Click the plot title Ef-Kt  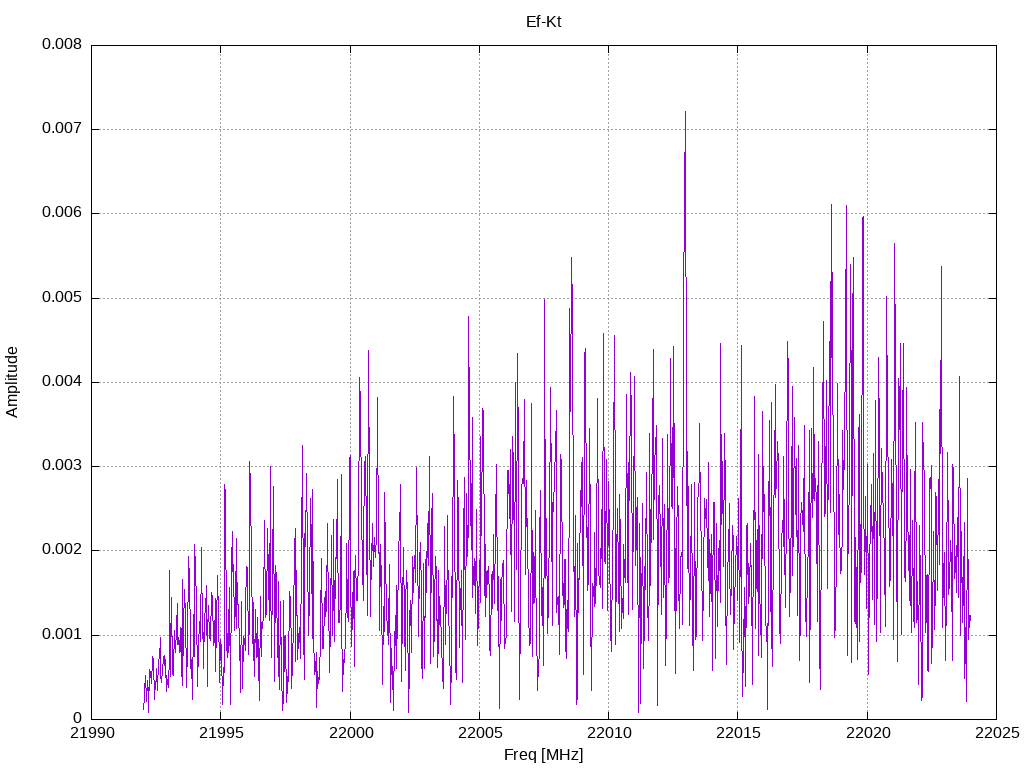(543, 22)
